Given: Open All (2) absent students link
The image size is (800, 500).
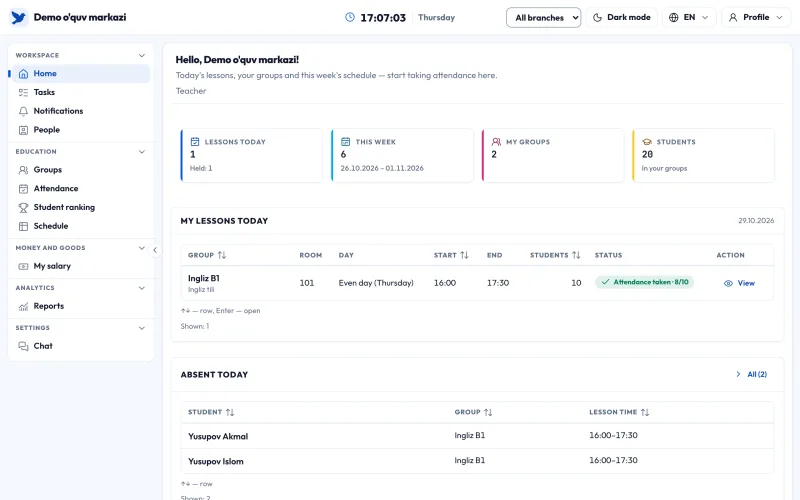Looking at the screenshot, I should [752, 374].
